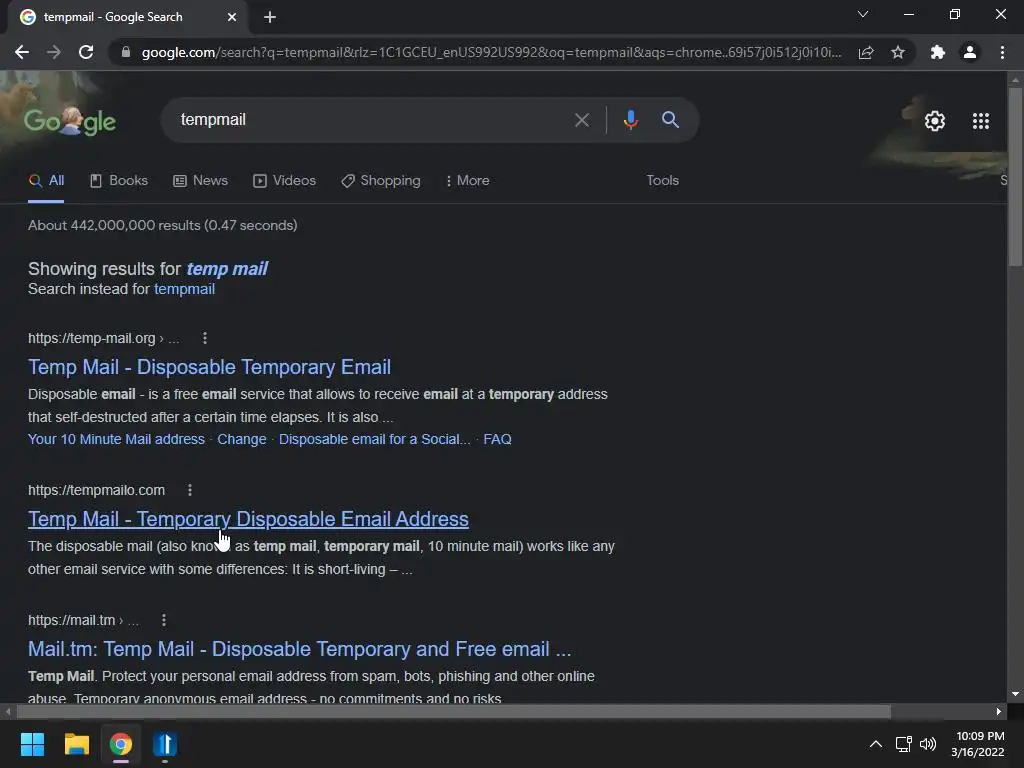Open the tab search dropdown arrow
The image size is (1024, 768).
click(x=863, y=14)
